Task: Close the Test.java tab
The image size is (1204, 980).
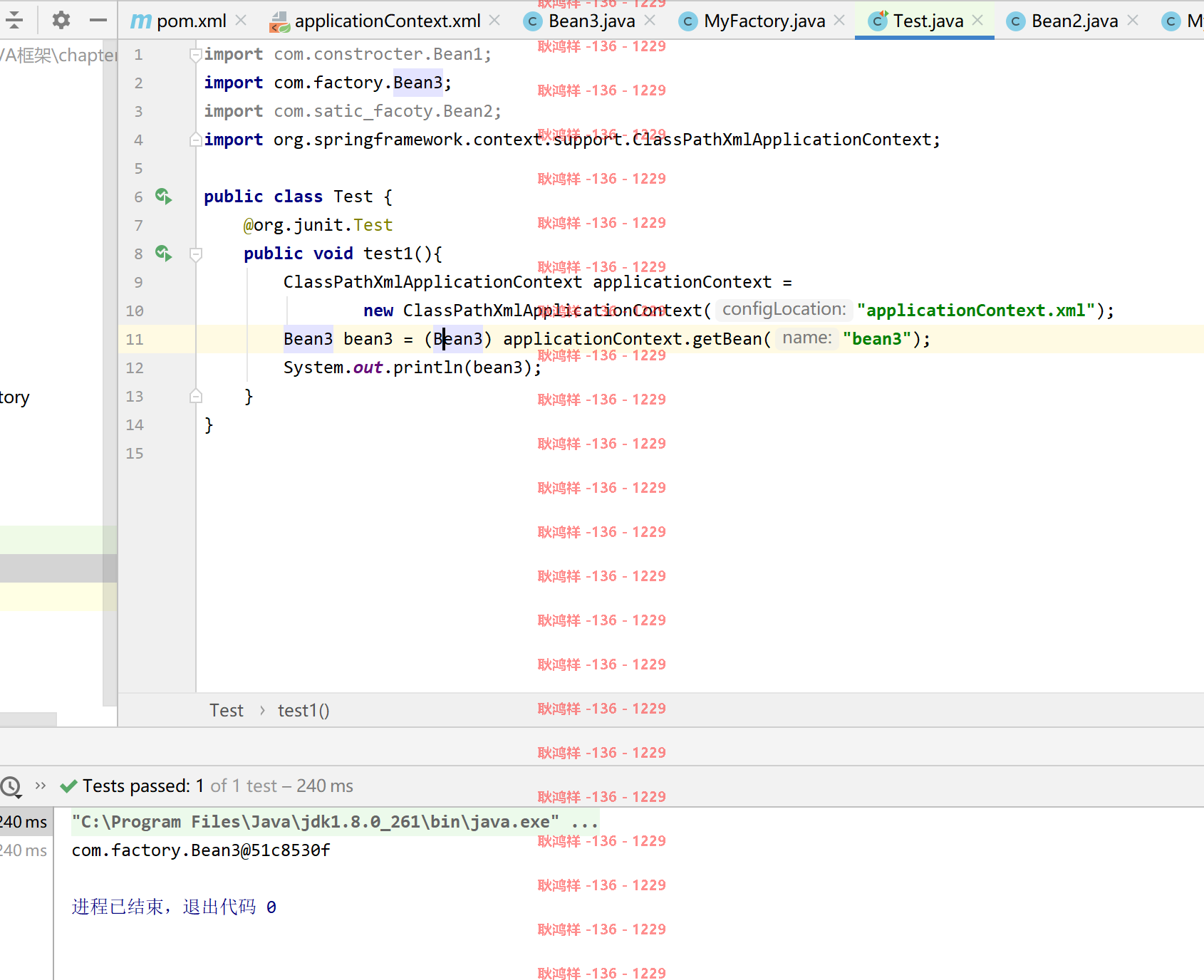Action: click(x=977, y=21)
